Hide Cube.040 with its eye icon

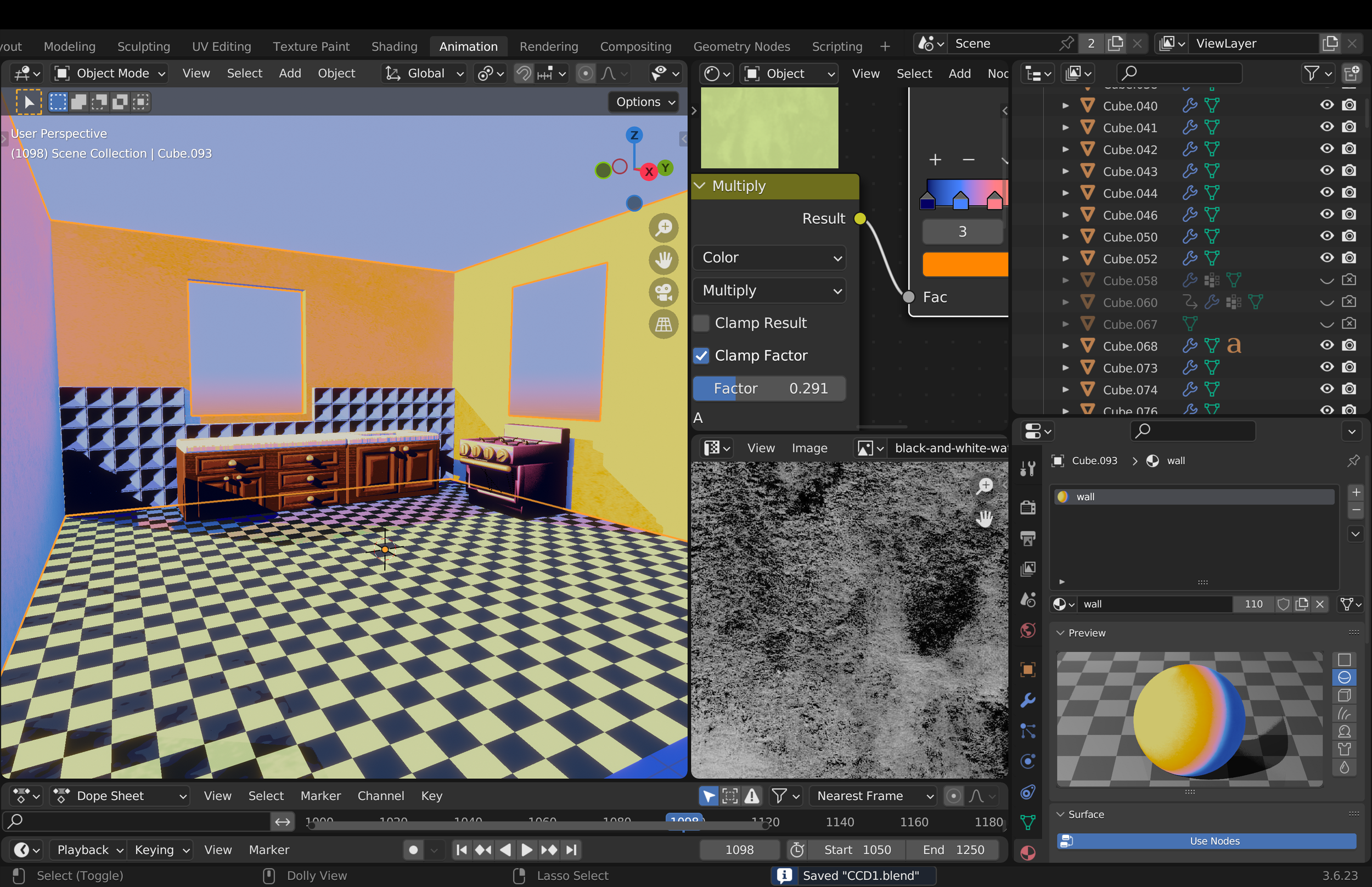[1326, 105]
